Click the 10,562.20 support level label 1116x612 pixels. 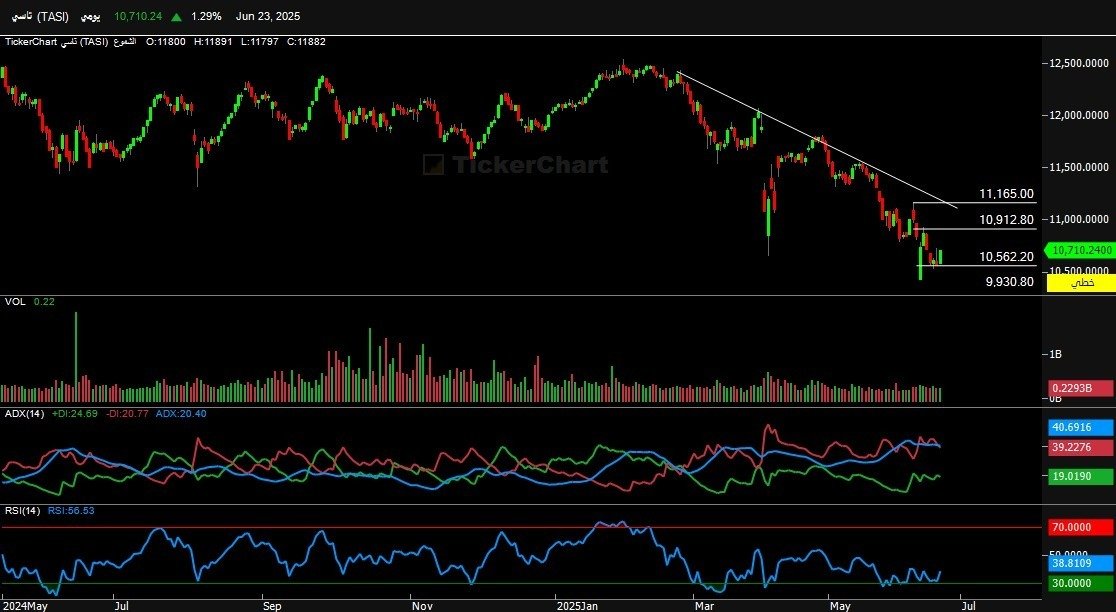pos(1006,257)
